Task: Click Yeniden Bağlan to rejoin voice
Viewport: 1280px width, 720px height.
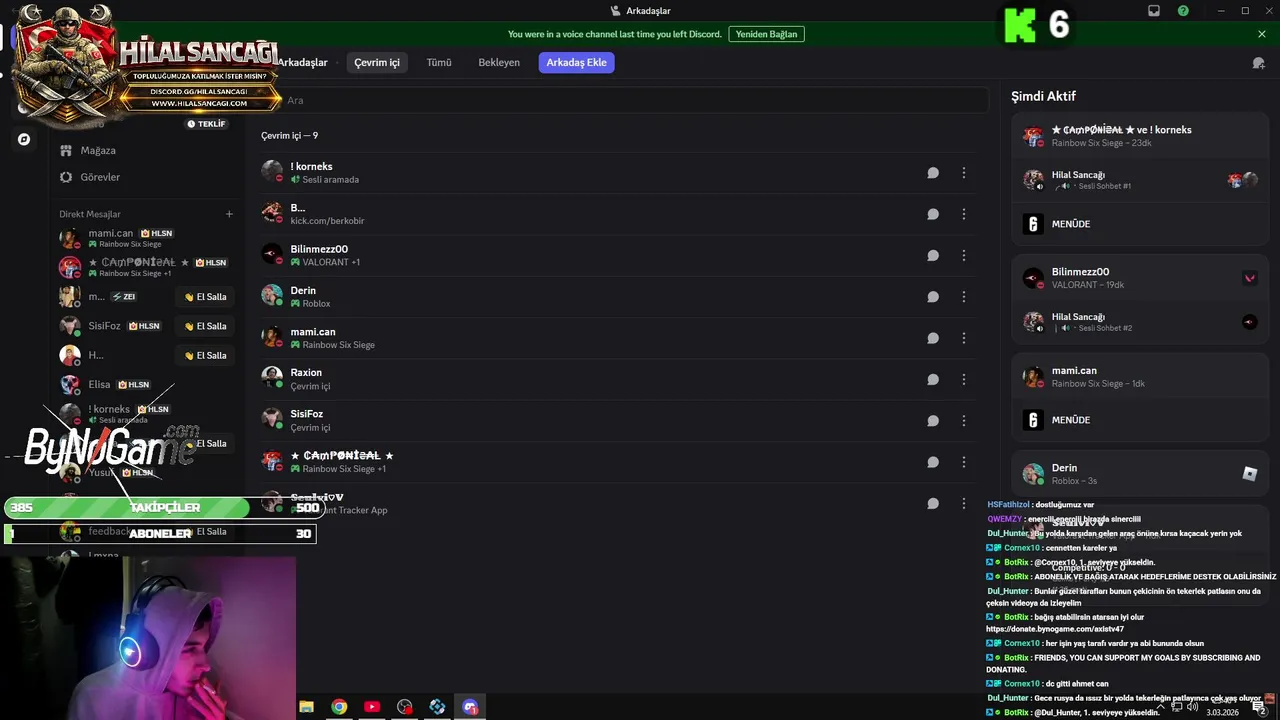Action: [766, 34]
